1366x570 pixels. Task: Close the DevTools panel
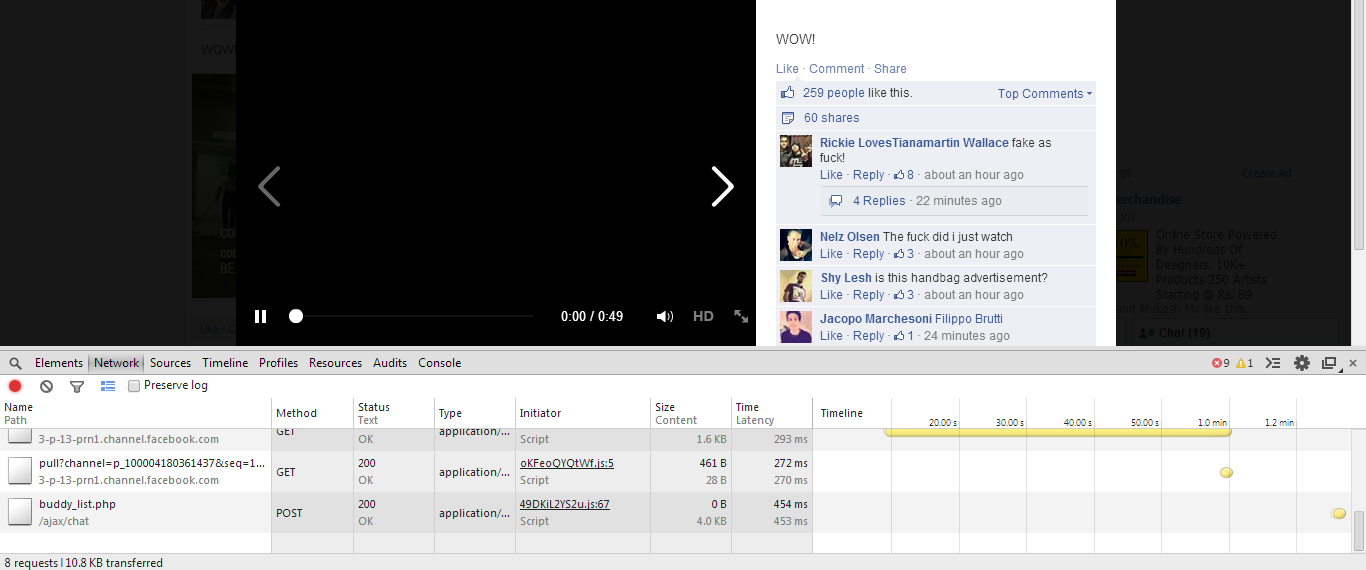click(1353, 363)
